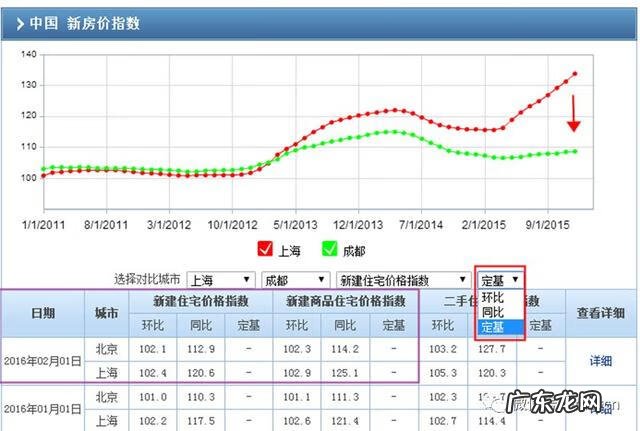Click the value 103.2 in table
This screenshot has width=640, height=431.
443,349
